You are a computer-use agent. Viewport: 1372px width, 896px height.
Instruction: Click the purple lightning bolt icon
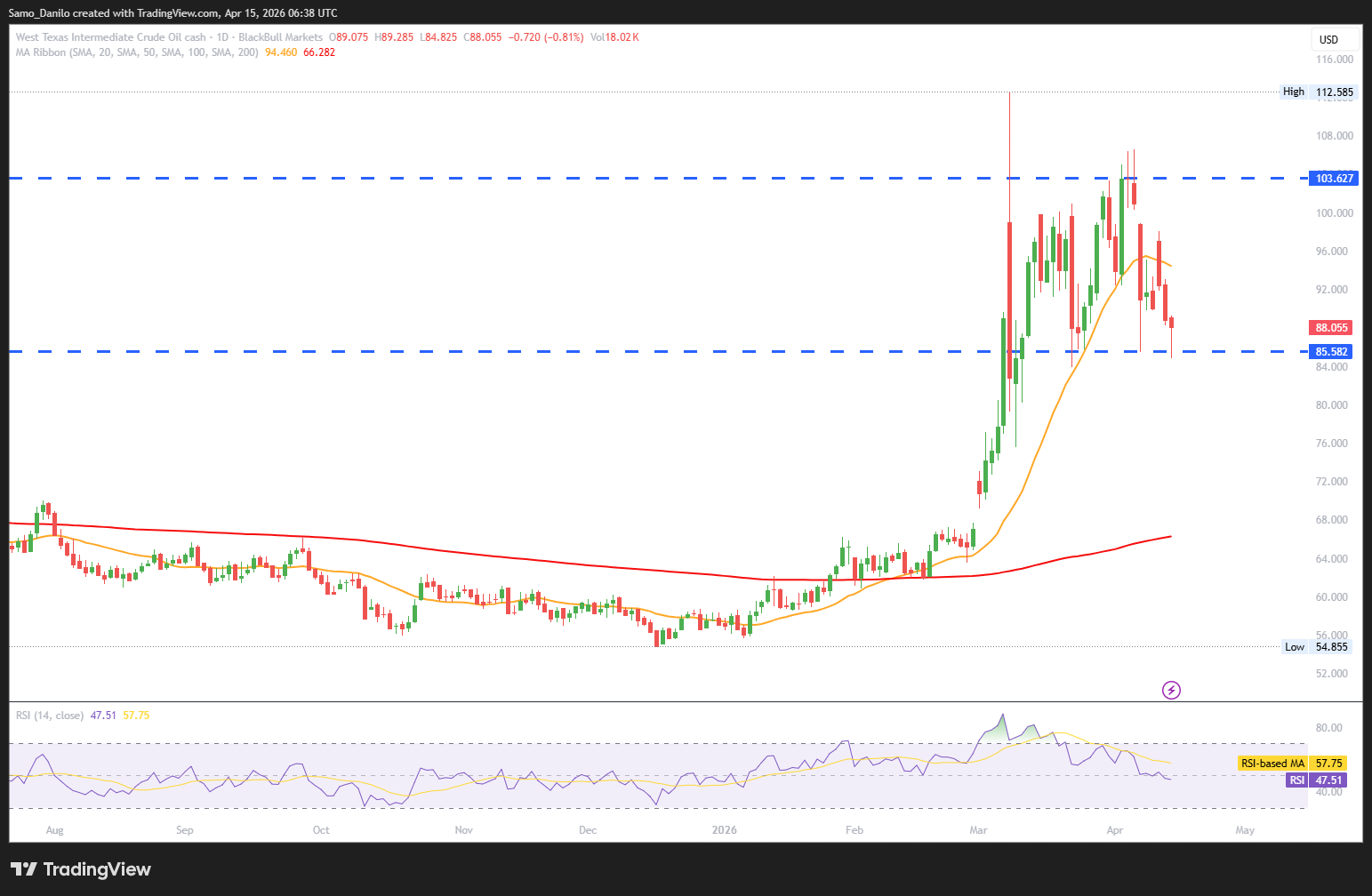tap(1172, 690)
